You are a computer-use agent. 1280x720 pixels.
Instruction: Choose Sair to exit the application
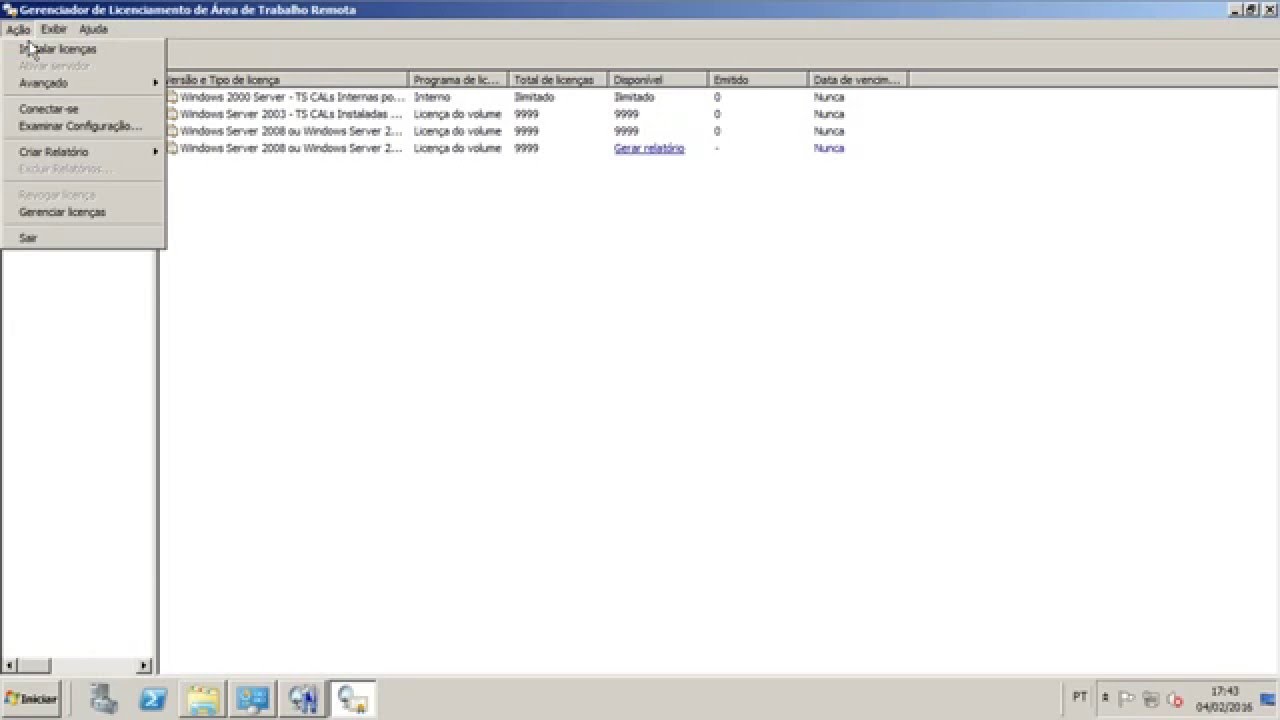point(83,238)
